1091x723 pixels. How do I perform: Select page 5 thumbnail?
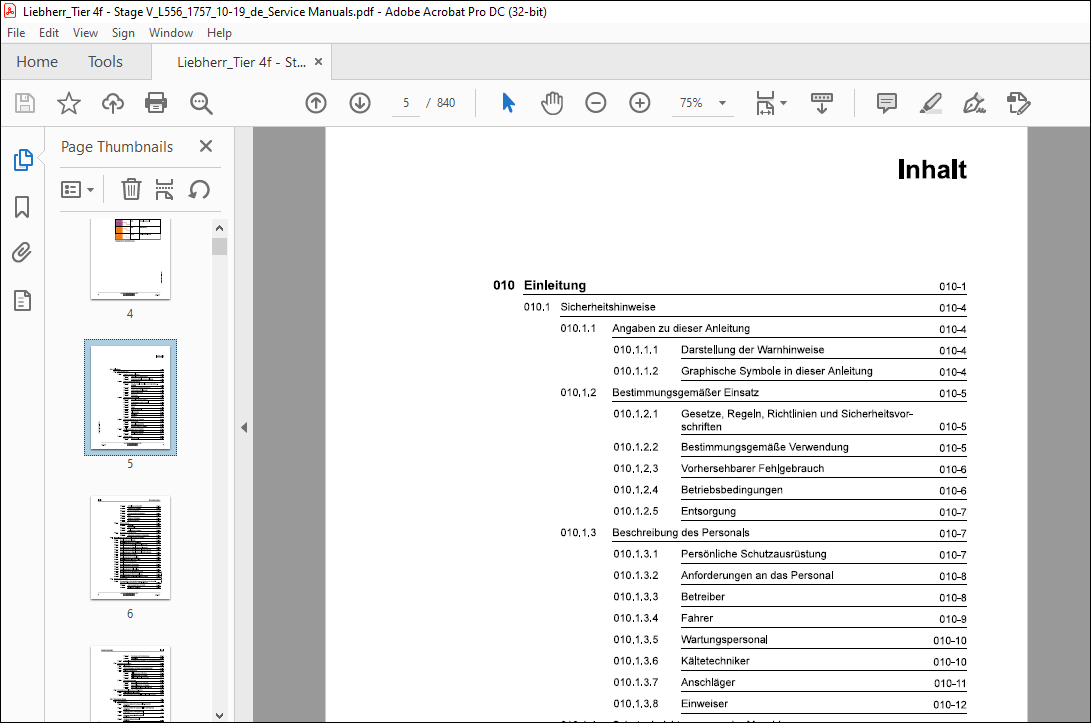click(130, 398)
